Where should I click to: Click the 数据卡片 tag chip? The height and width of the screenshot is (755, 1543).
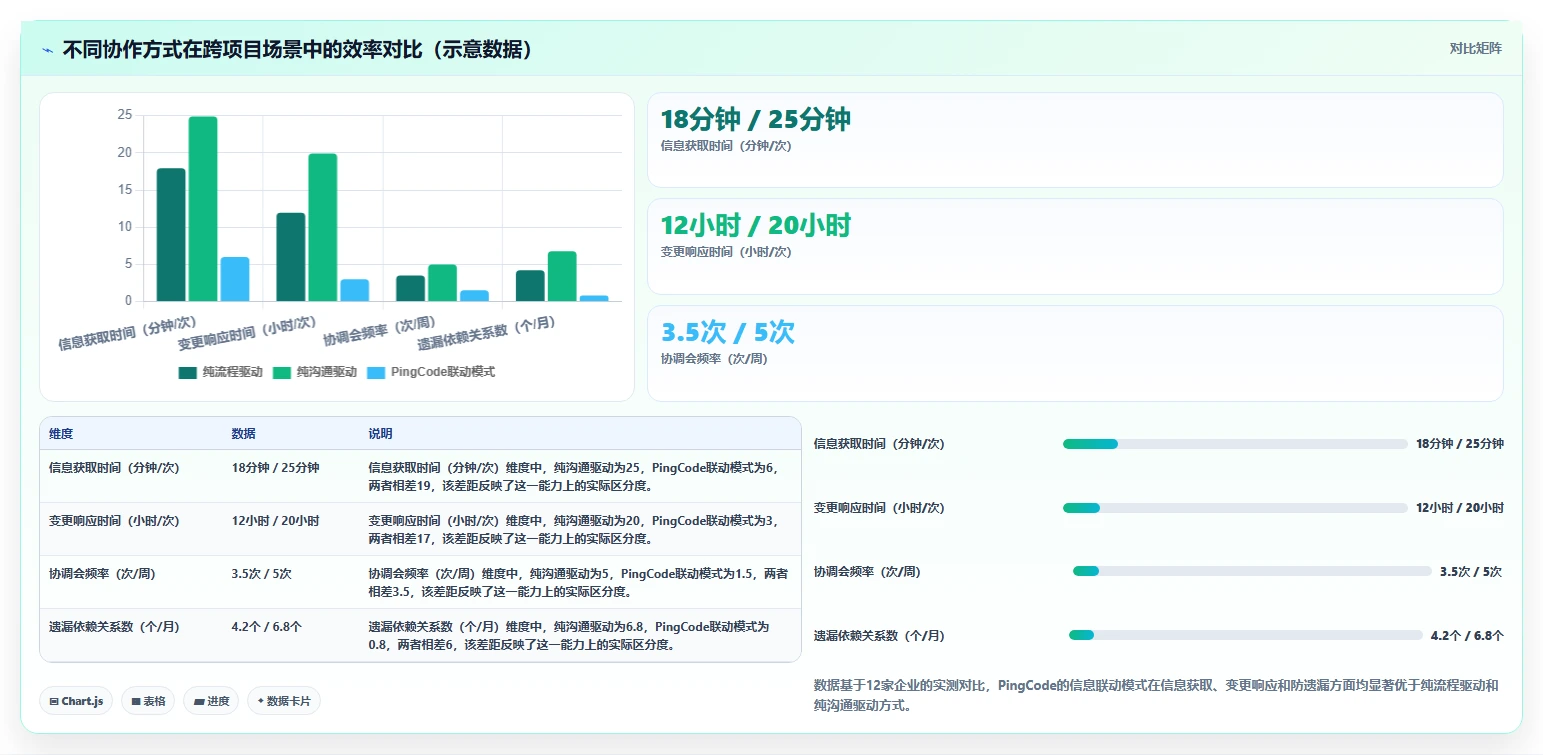283,701
